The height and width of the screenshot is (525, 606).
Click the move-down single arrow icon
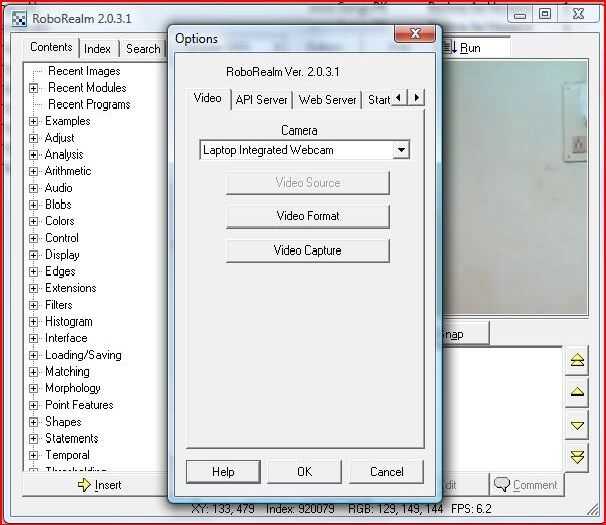point(577,425)
